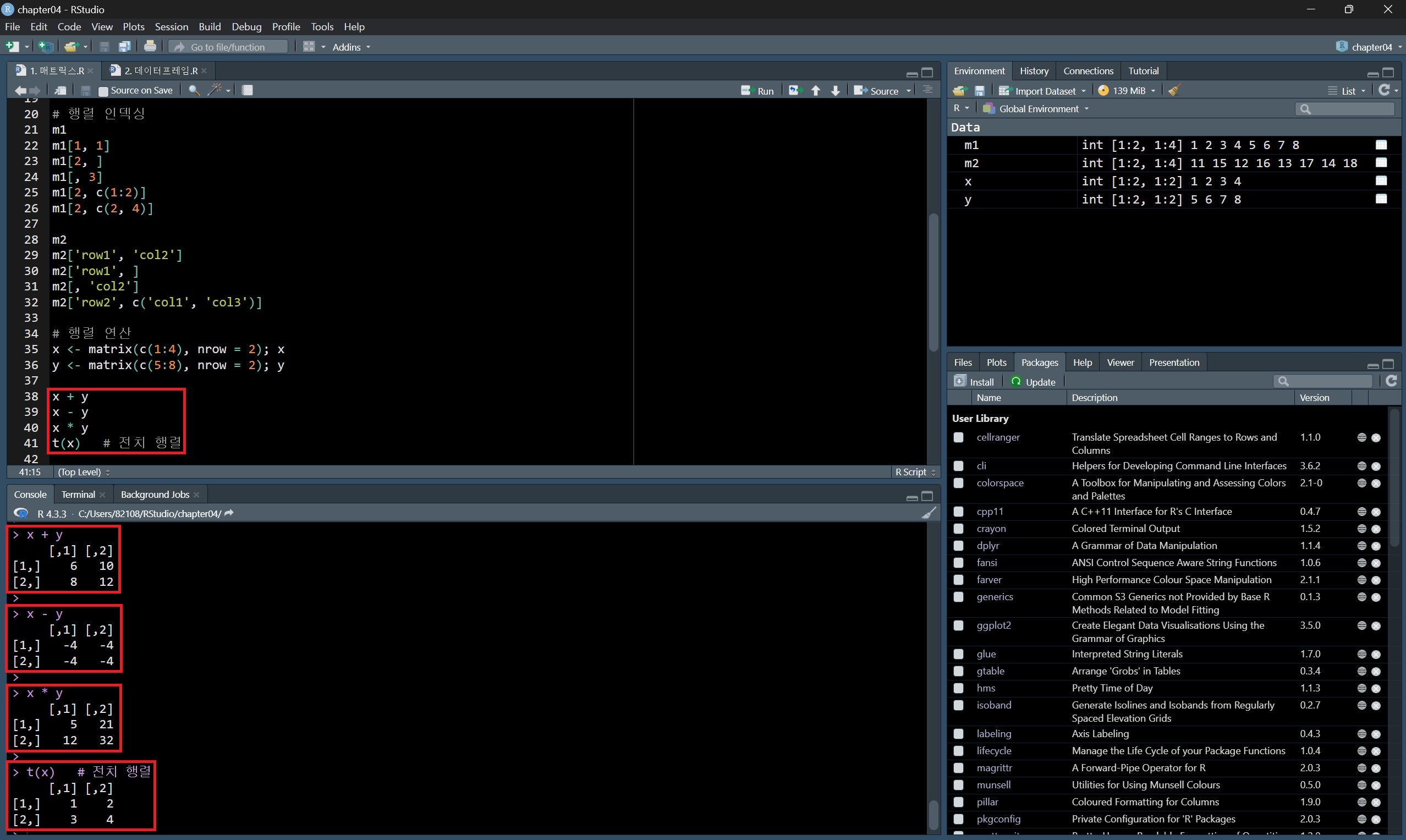Open the Session menu
Image resolution: width=1406 pixels, height=840 pixels.
(x=172, y=26)
